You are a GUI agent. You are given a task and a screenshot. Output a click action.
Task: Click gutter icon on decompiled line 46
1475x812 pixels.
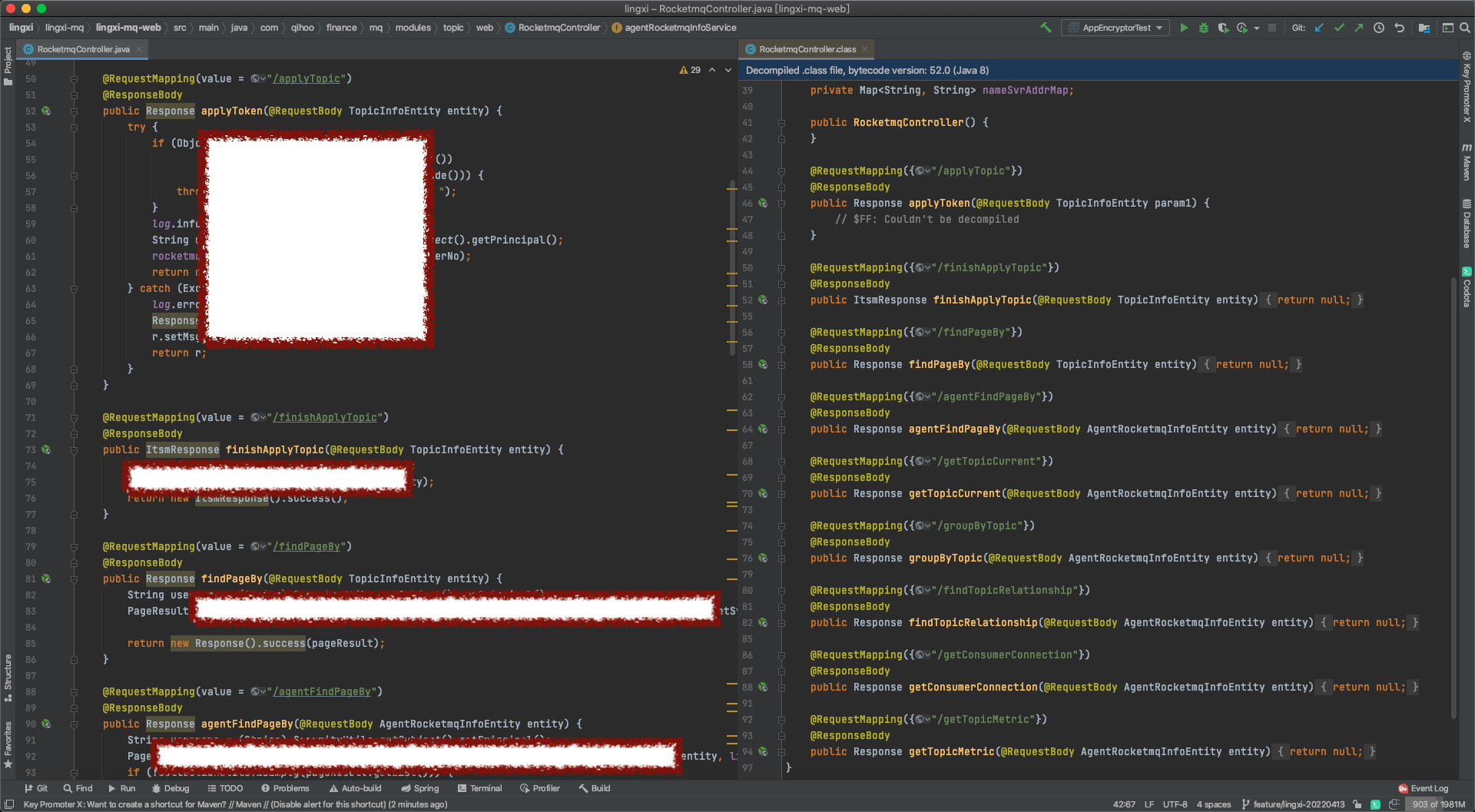pos(763,203)
